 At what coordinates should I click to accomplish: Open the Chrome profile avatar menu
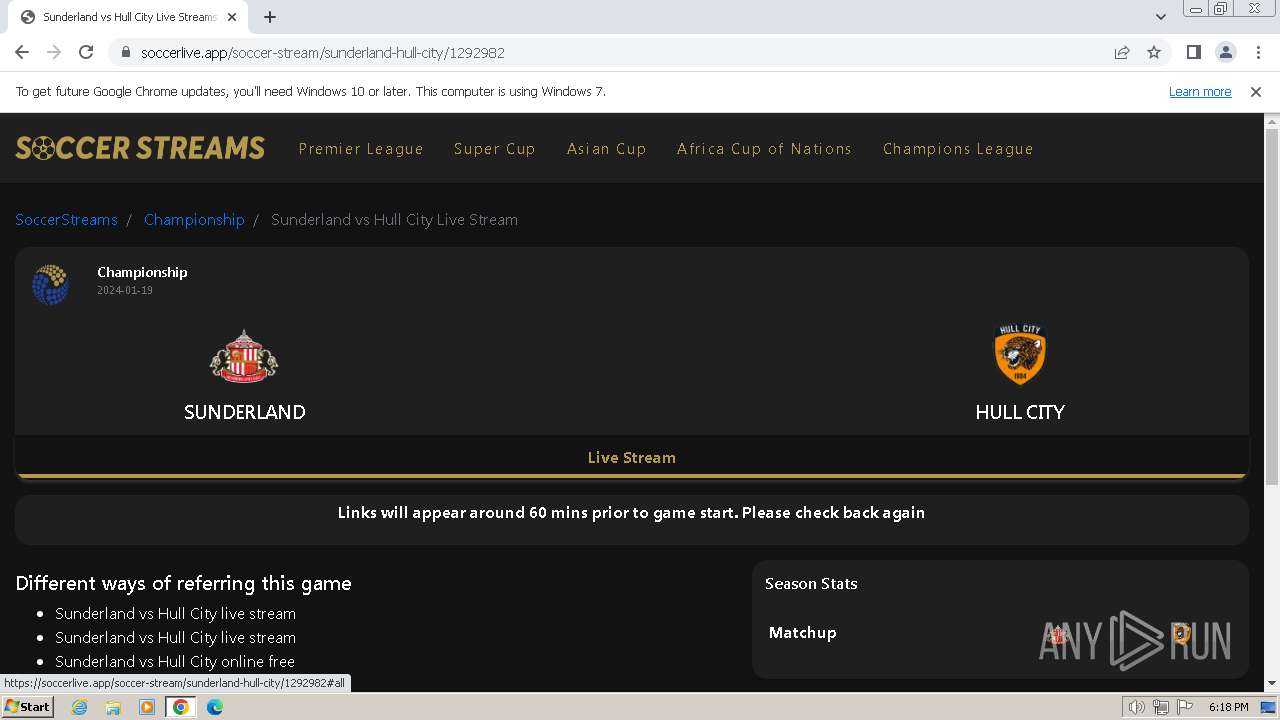click(1225, 52)
